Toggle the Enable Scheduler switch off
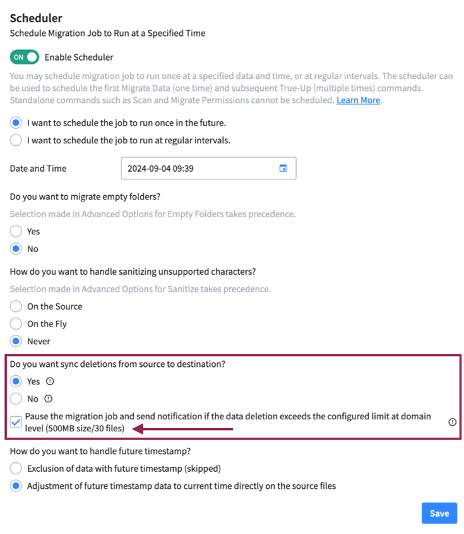Viewport: 464px width, 534px height. (x=24, y=57)
